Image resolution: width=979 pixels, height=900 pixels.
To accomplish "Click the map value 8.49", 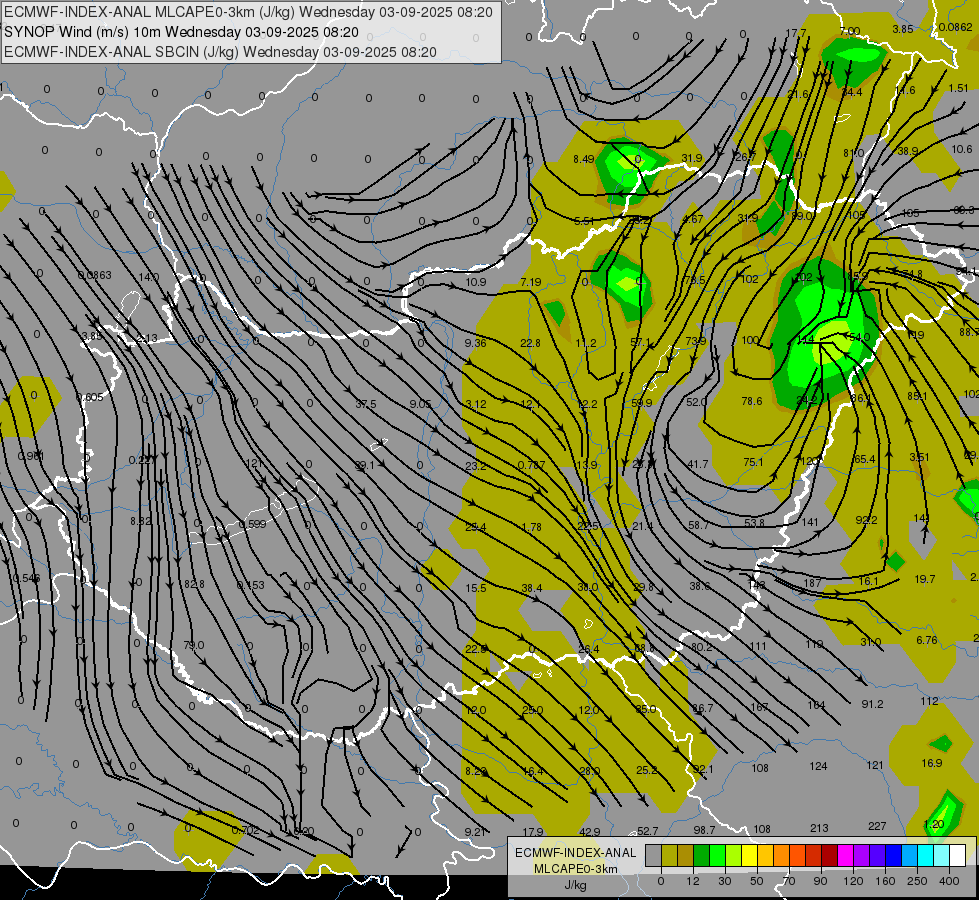I will (x=584, y=159).
